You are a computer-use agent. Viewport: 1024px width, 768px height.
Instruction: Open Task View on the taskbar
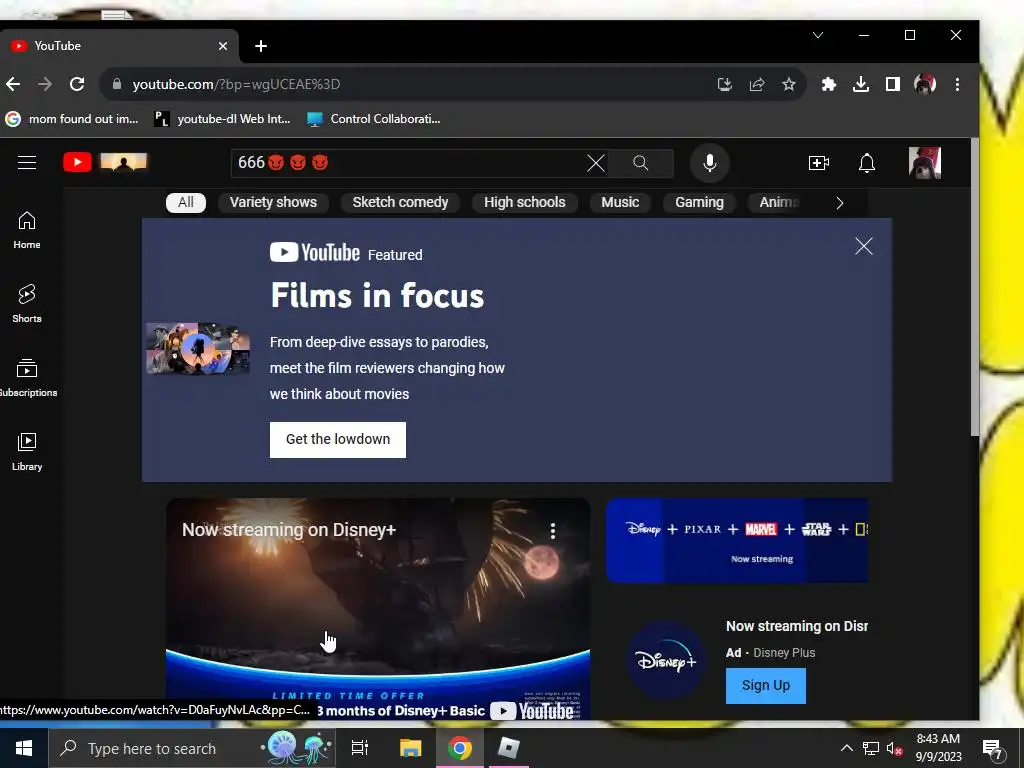pos(360,748)
